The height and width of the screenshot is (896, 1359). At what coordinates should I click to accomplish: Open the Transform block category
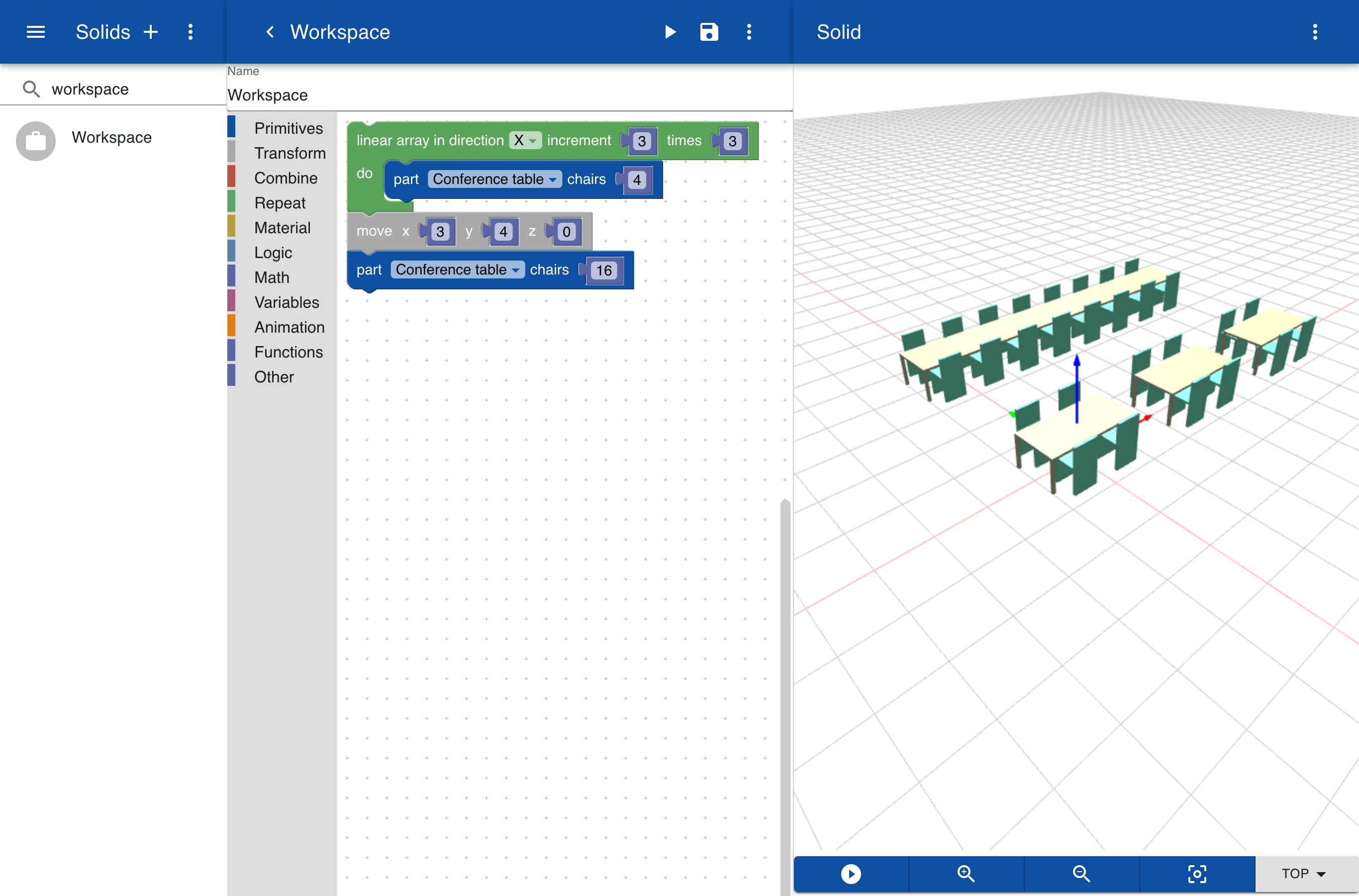pyautogui.click(x=290, y=153)
